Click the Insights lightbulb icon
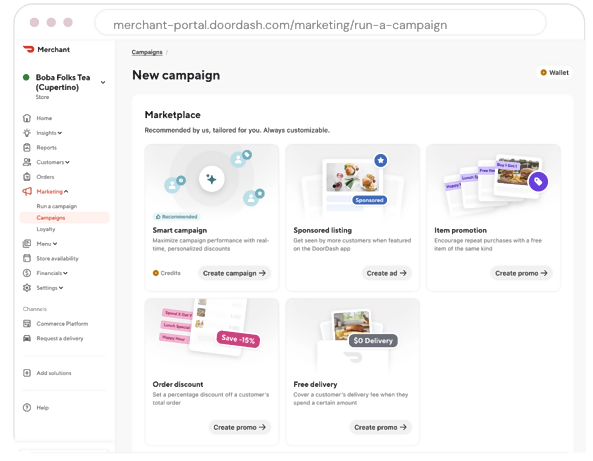 (x=27, y=133)
